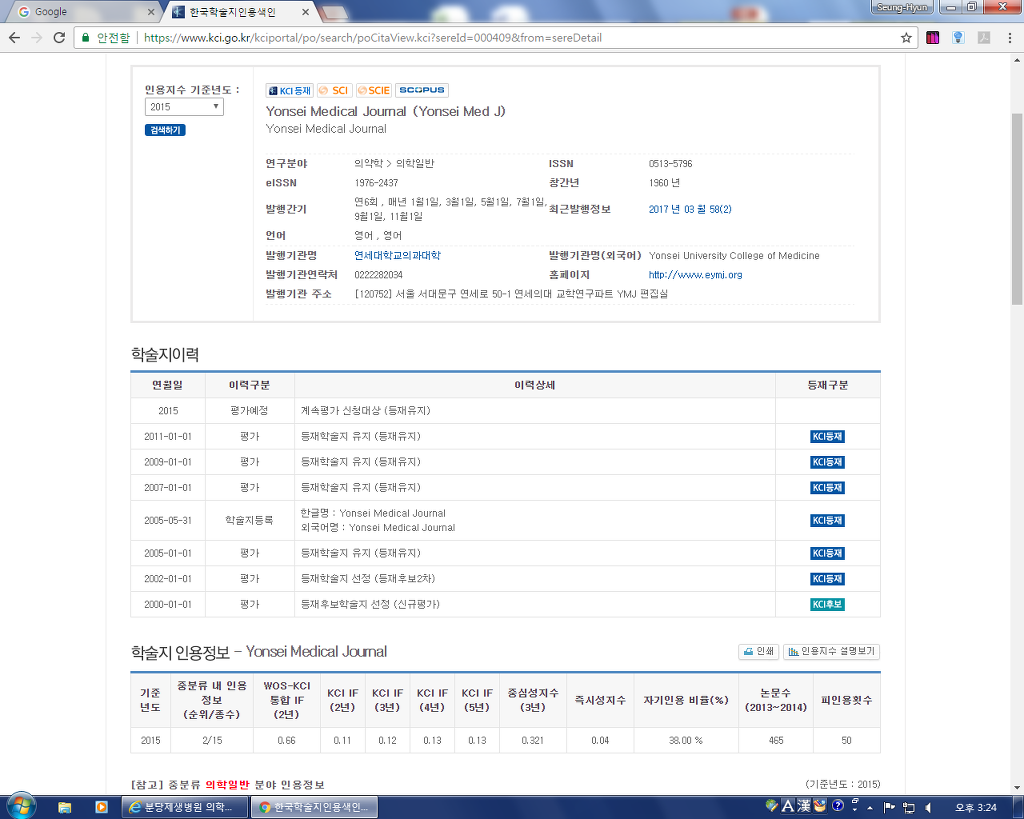Go back to the previous browser page
This screenshot has height=819, width=1024.
[14, 38]
